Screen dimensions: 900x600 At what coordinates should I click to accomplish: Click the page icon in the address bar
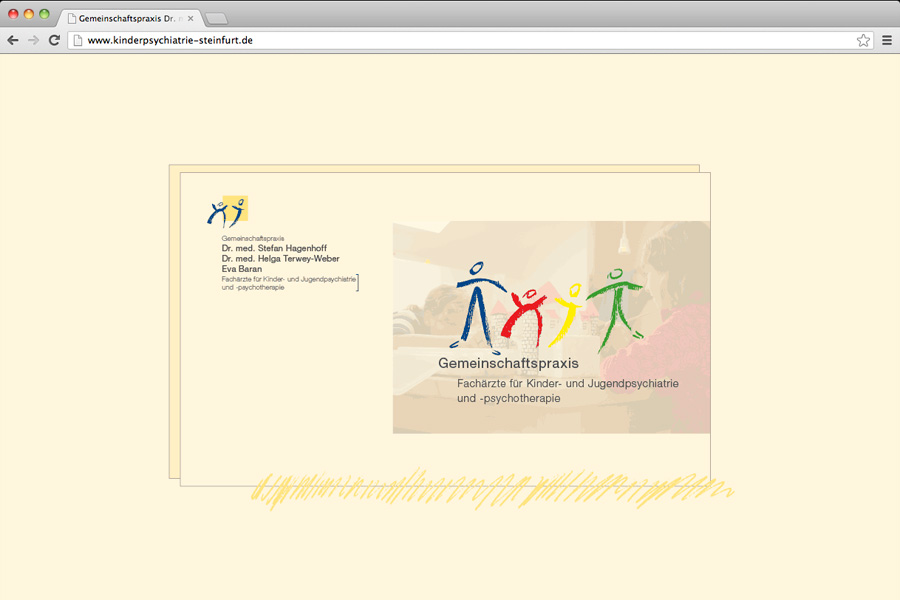pos(78,40)
